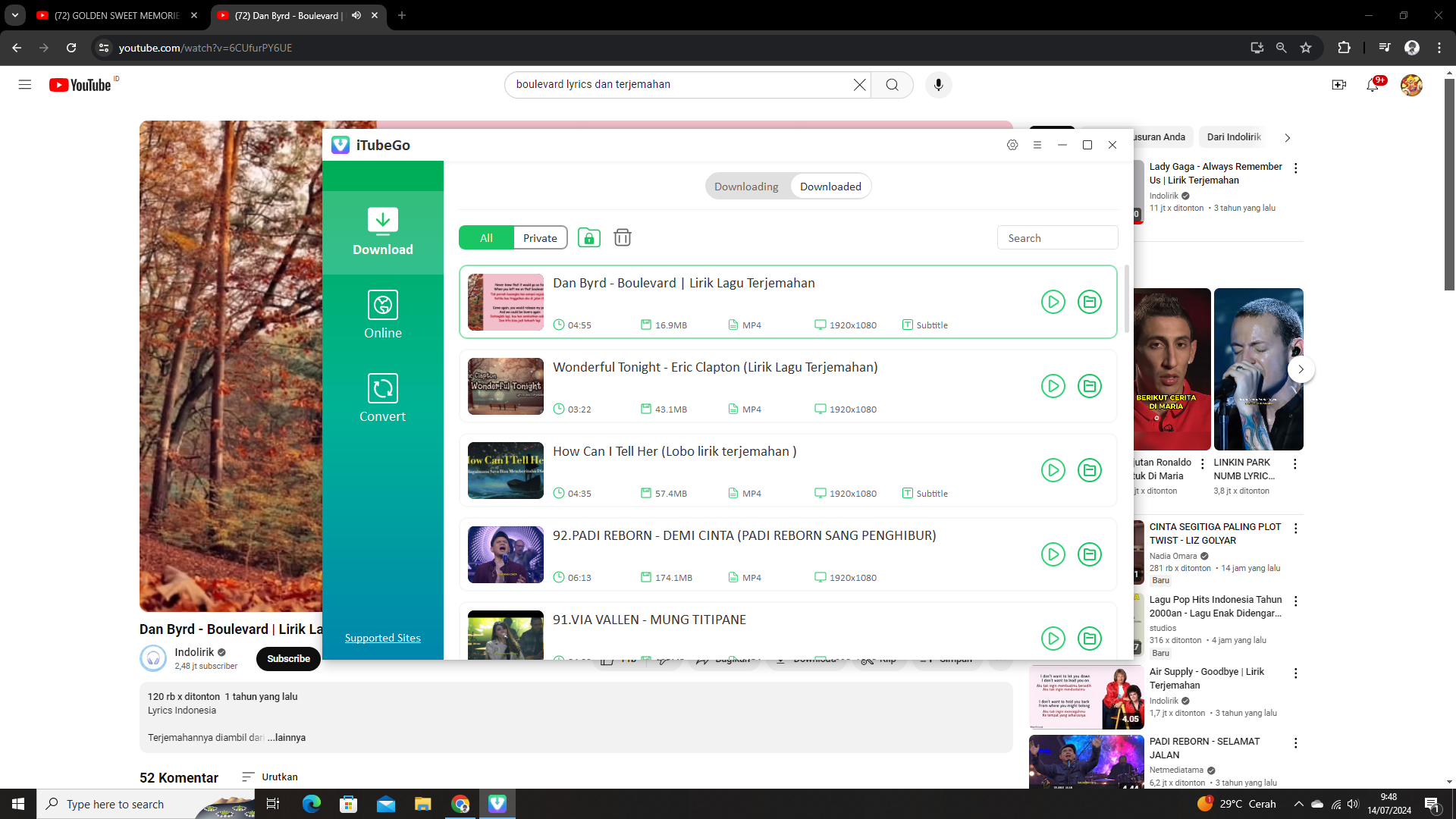Open folder for VIA VALLEN - MUNG TITIPANE
The image size is (1456, 819).
1090,639
